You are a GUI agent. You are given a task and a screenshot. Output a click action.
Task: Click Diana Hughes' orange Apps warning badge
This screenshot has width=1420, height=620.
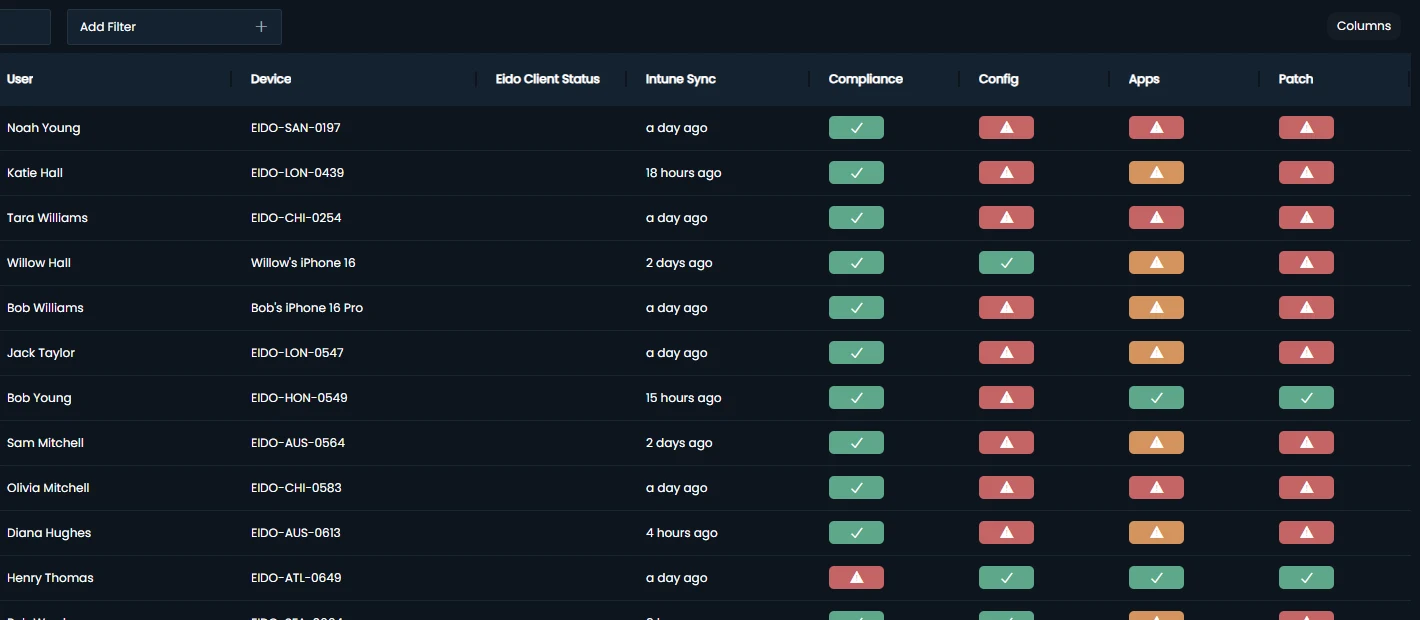pyautogui.click(x=1156, y=533)
